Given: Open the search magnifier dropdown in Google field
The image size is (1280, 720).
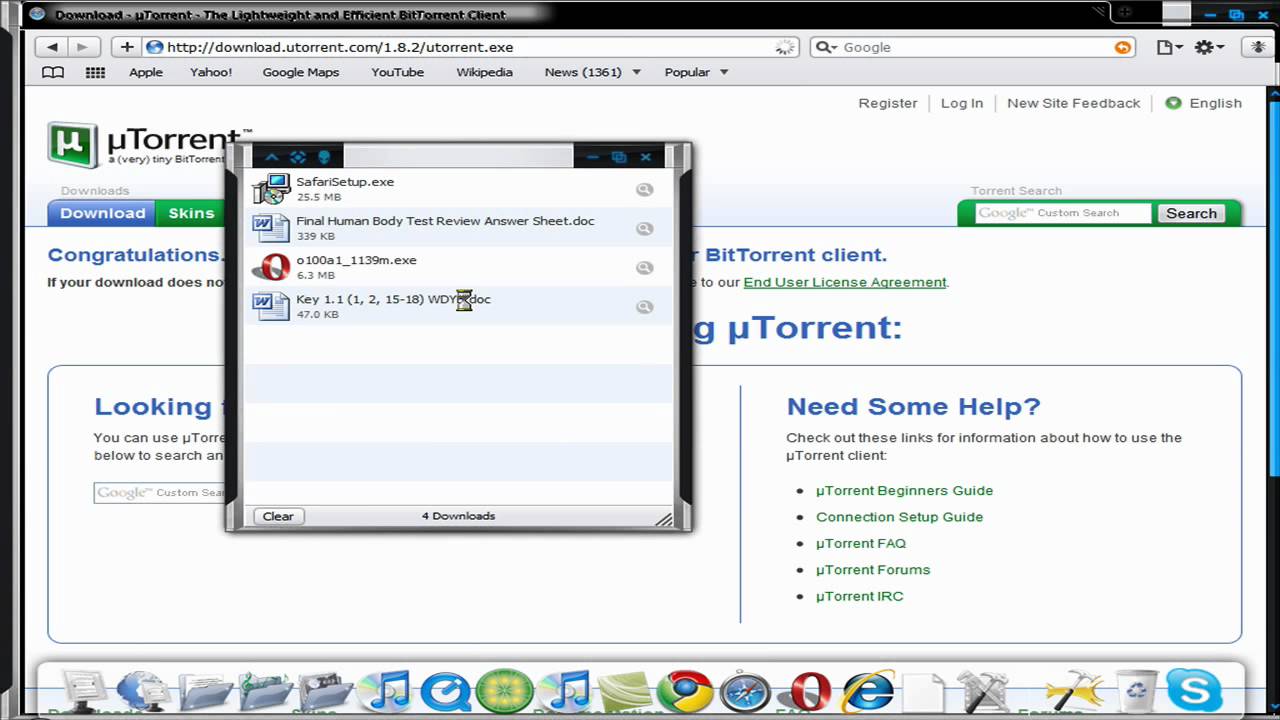Looking at the screenshot, I should 826,47.
